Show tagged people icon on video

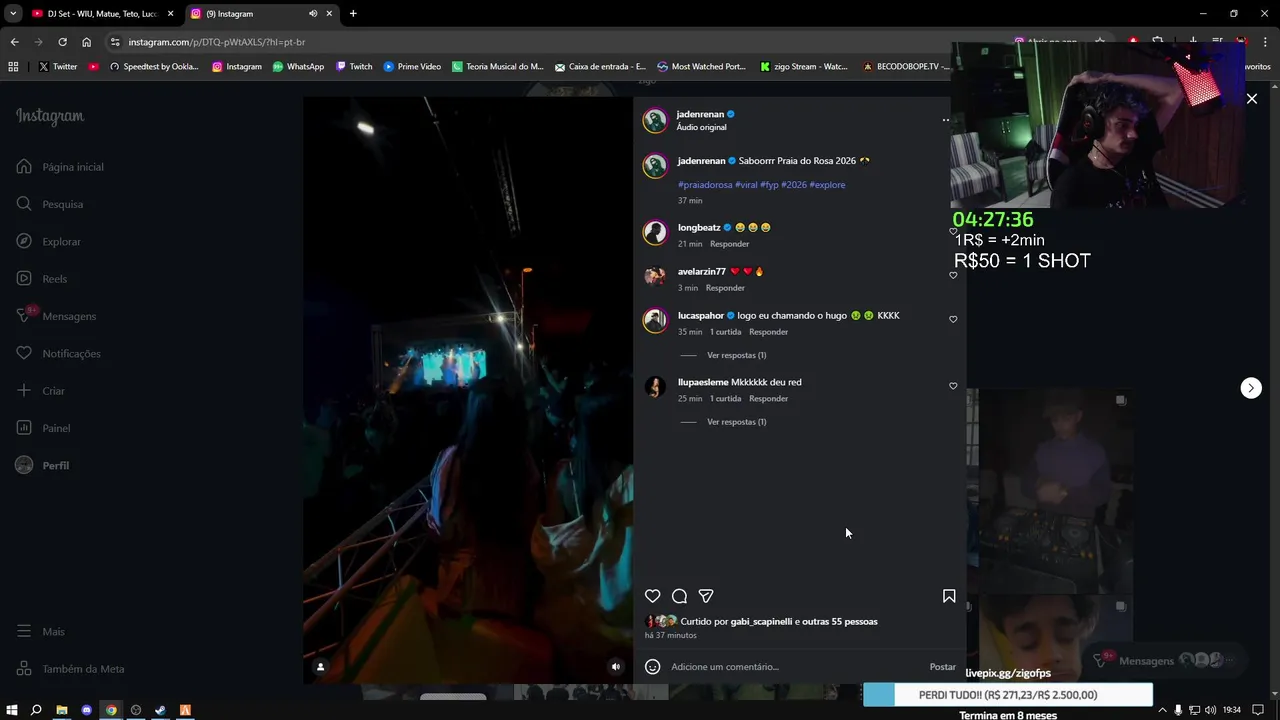[x=320, y=667]
